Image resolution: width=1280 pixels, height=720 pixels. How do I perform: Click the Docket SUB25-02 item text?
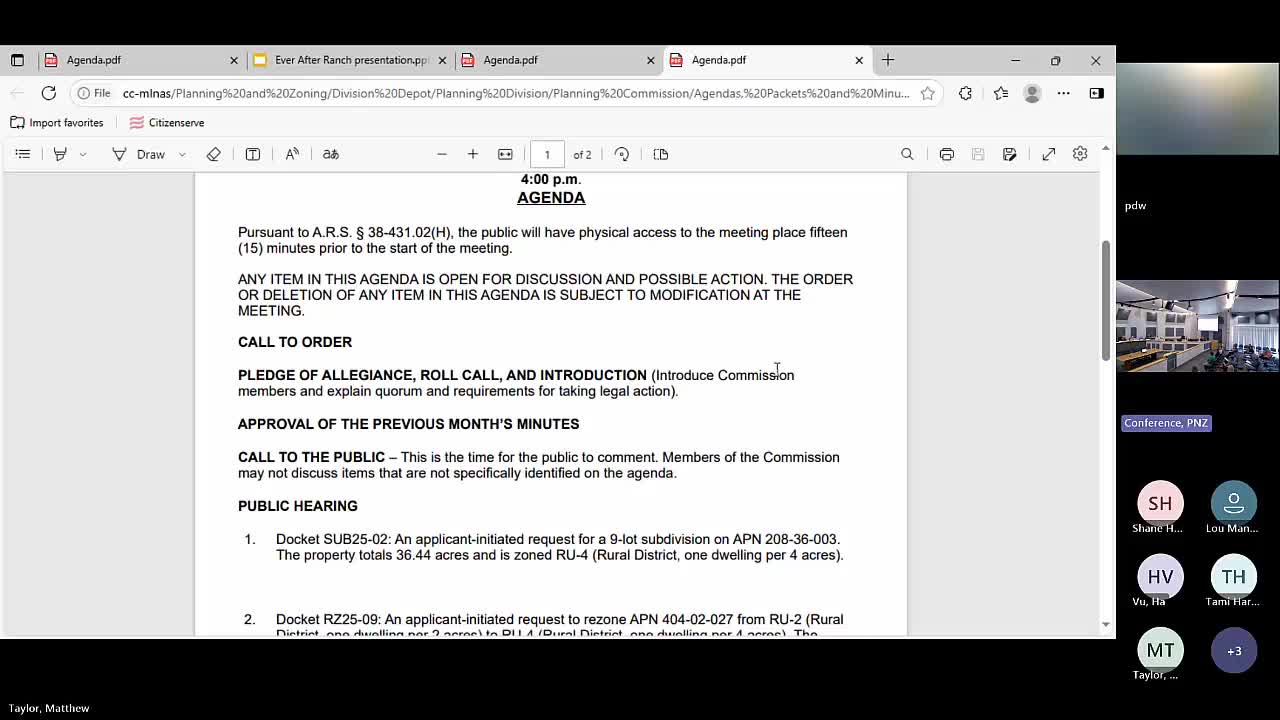click(x=560, y=547)
